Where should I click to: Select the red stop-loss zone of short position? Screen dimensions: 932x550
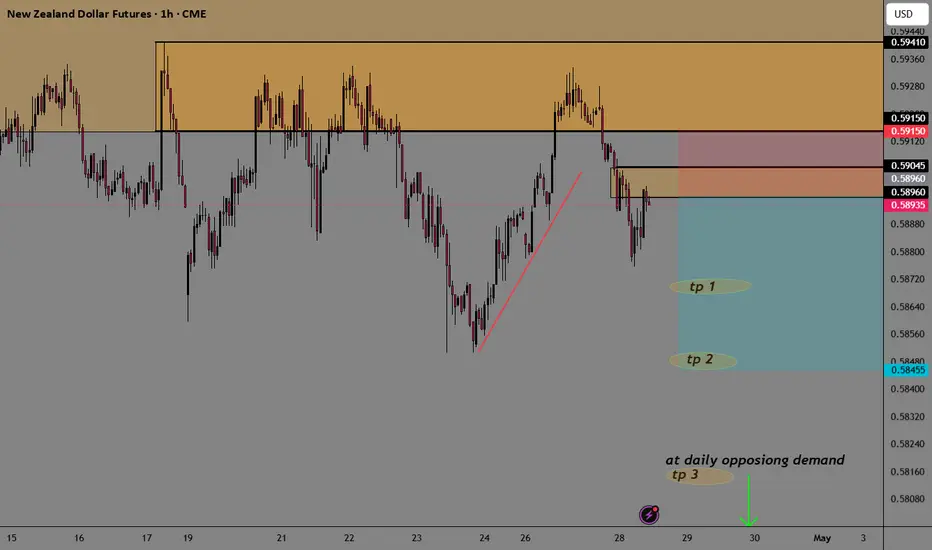tap(780, 164)
